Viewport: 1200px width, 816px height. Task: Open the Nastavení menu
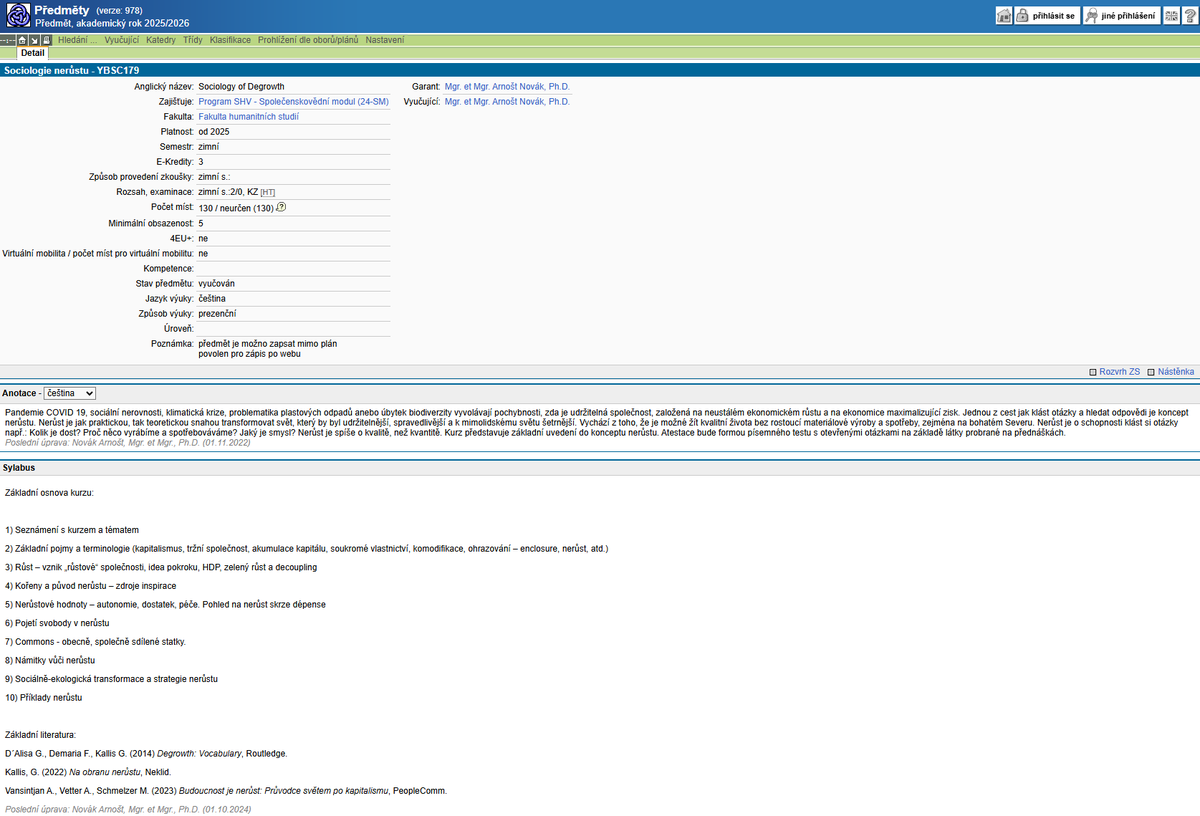[385, 40]
